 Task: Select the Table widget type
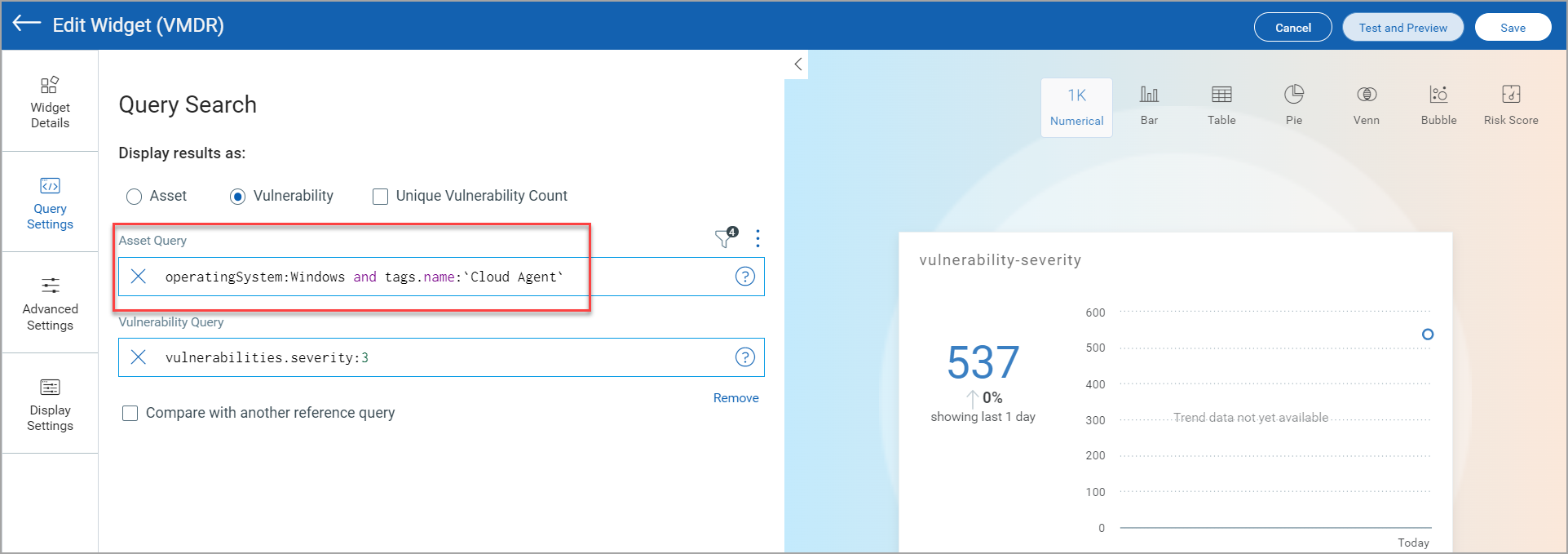pos(1221,106)
